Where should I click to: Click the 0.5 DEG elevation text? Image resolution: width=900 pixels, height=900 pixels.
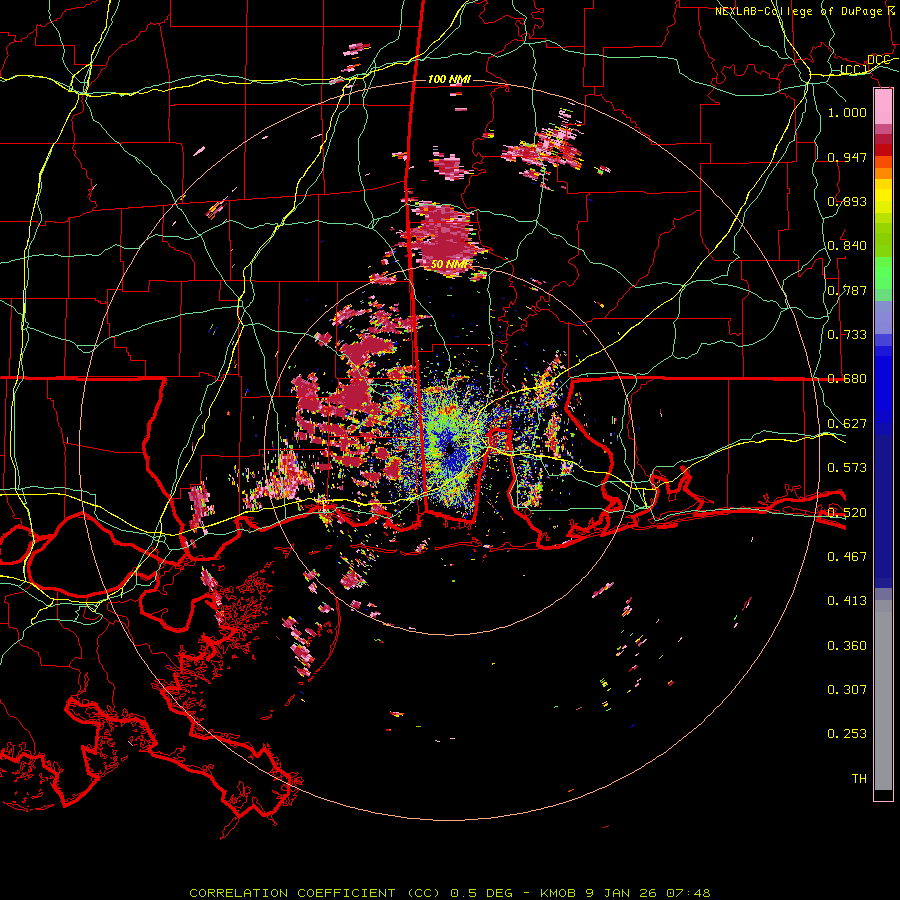(x=481, y=893)
